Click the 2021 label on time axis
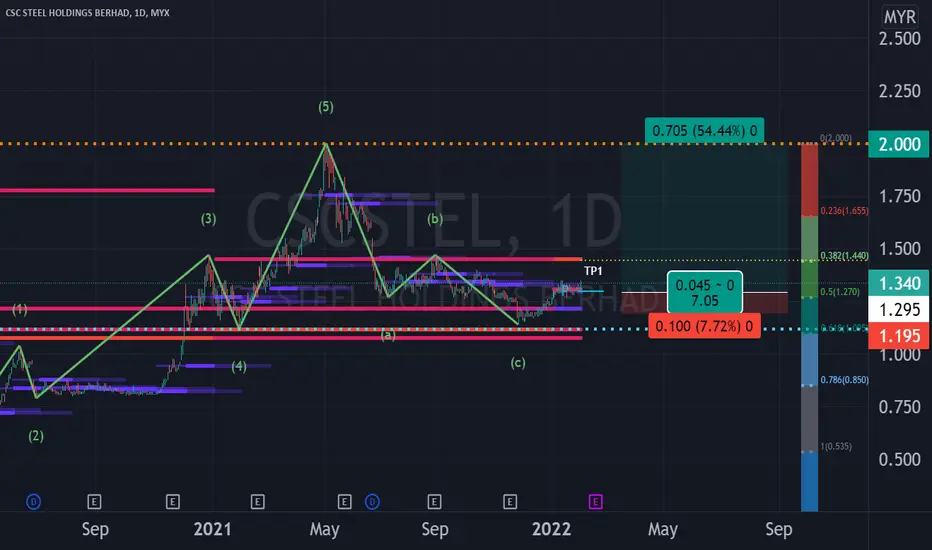Viewport: 932px width, 550px height. pyautogui.click(x=212, y=529)
